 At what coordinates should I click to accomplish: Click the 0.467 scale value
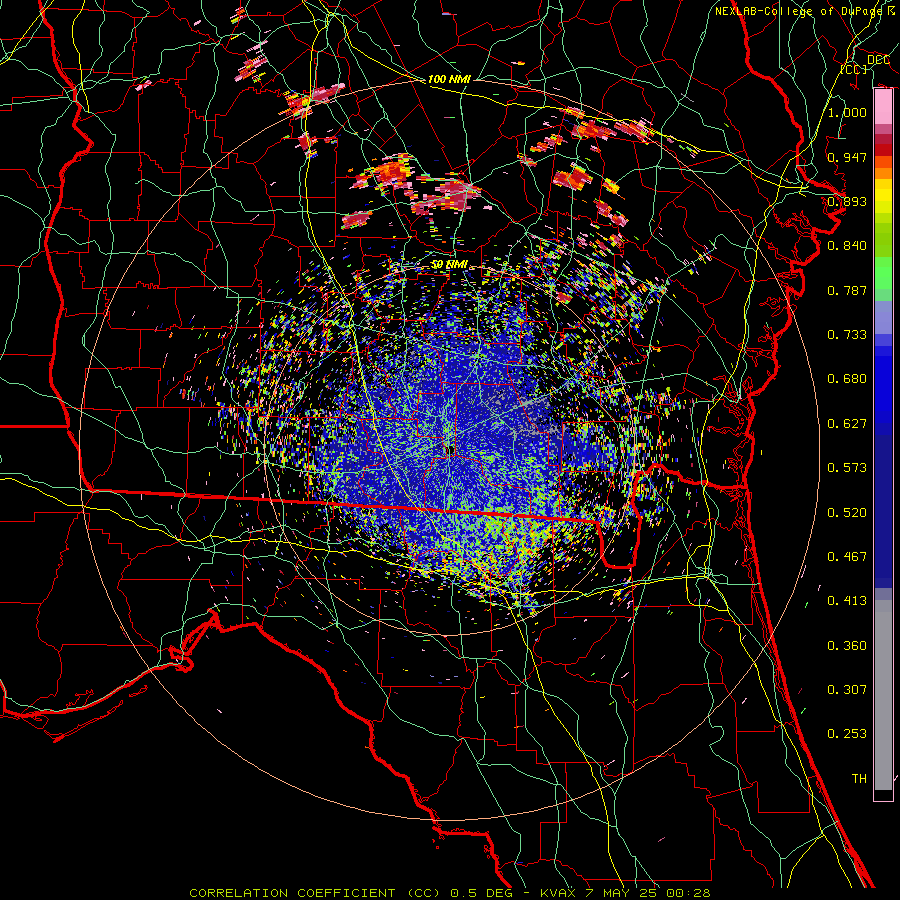coord(847,557)
